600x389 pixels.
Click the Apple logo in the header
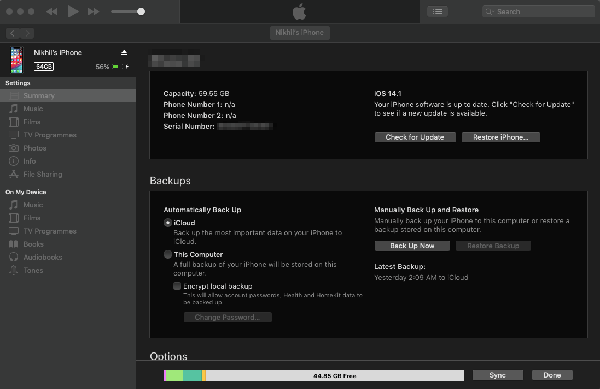coord(300,11)
